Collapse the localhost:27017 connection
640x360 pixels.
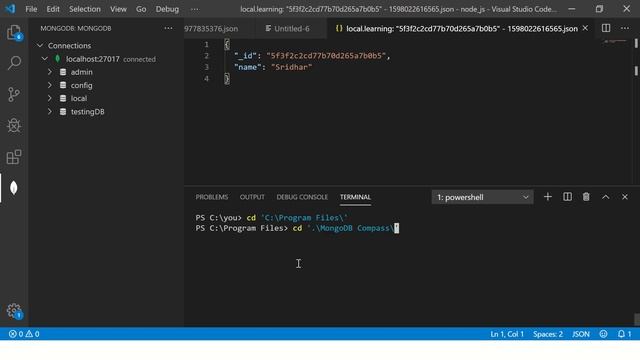[x=45, y=59]
